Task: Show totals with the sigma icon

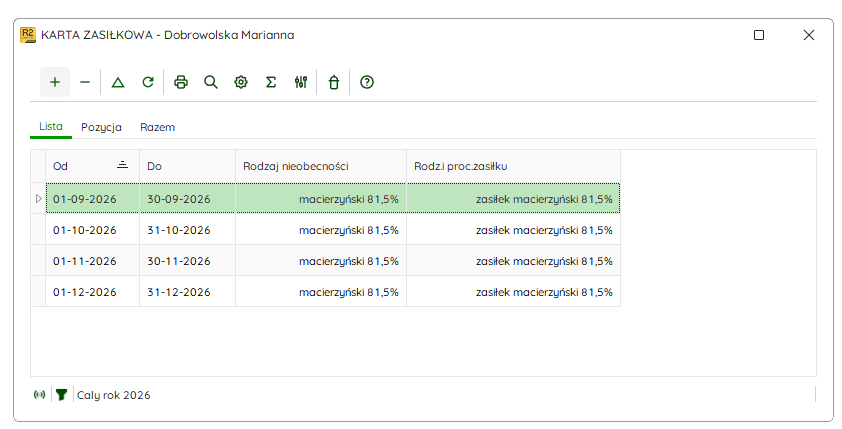Action: coord(271,82)
